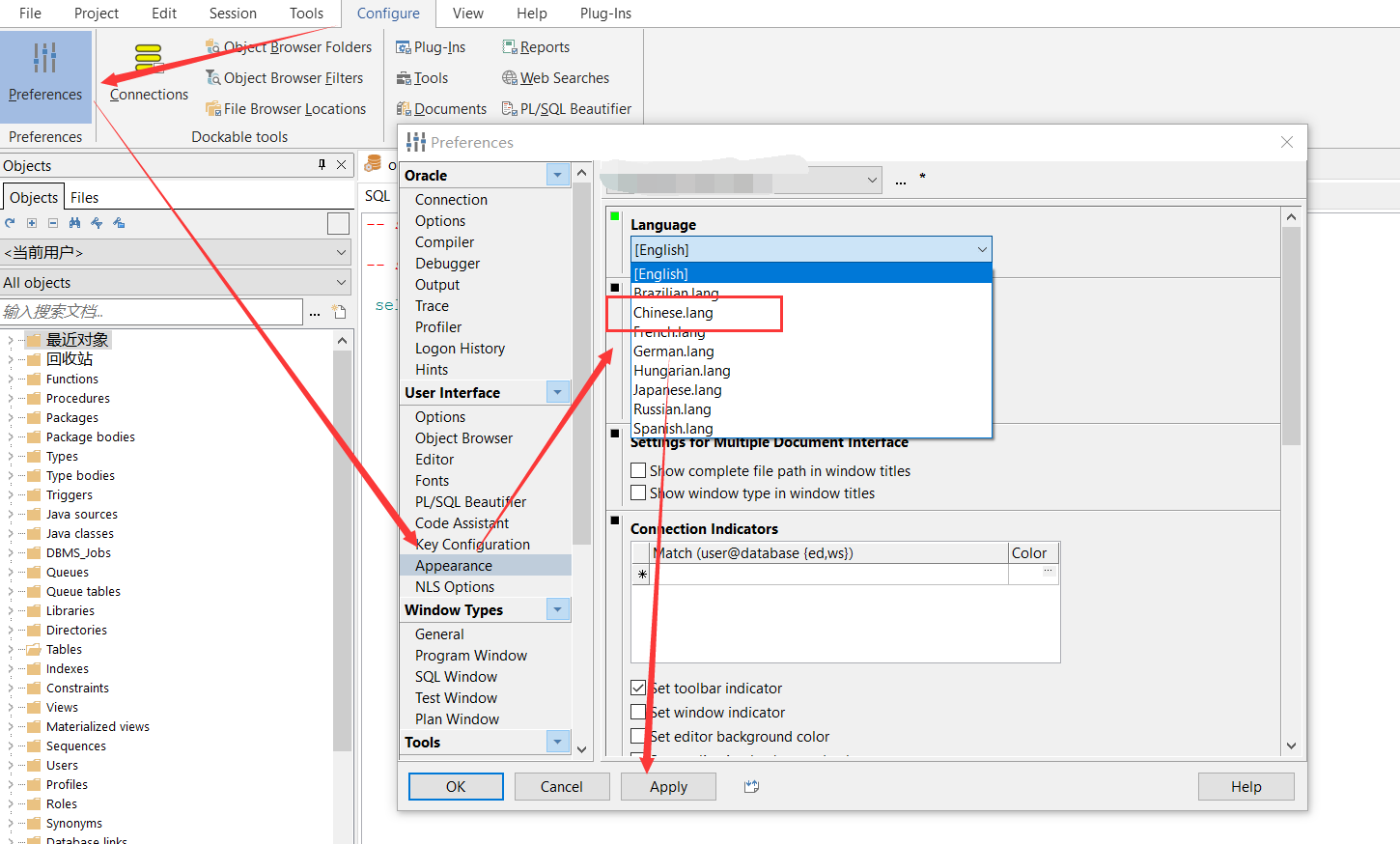
Task: Click Help in Preferences dialog
Action: point(1246,787)
